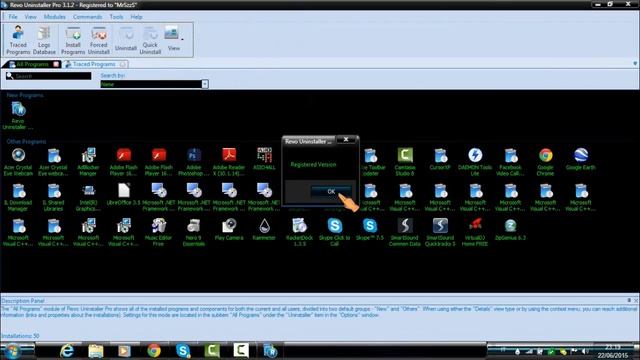The width and height of the screenshot is (640, 360).
Task: Select Adobe Reader X in the list
Action: coord(229,162)
